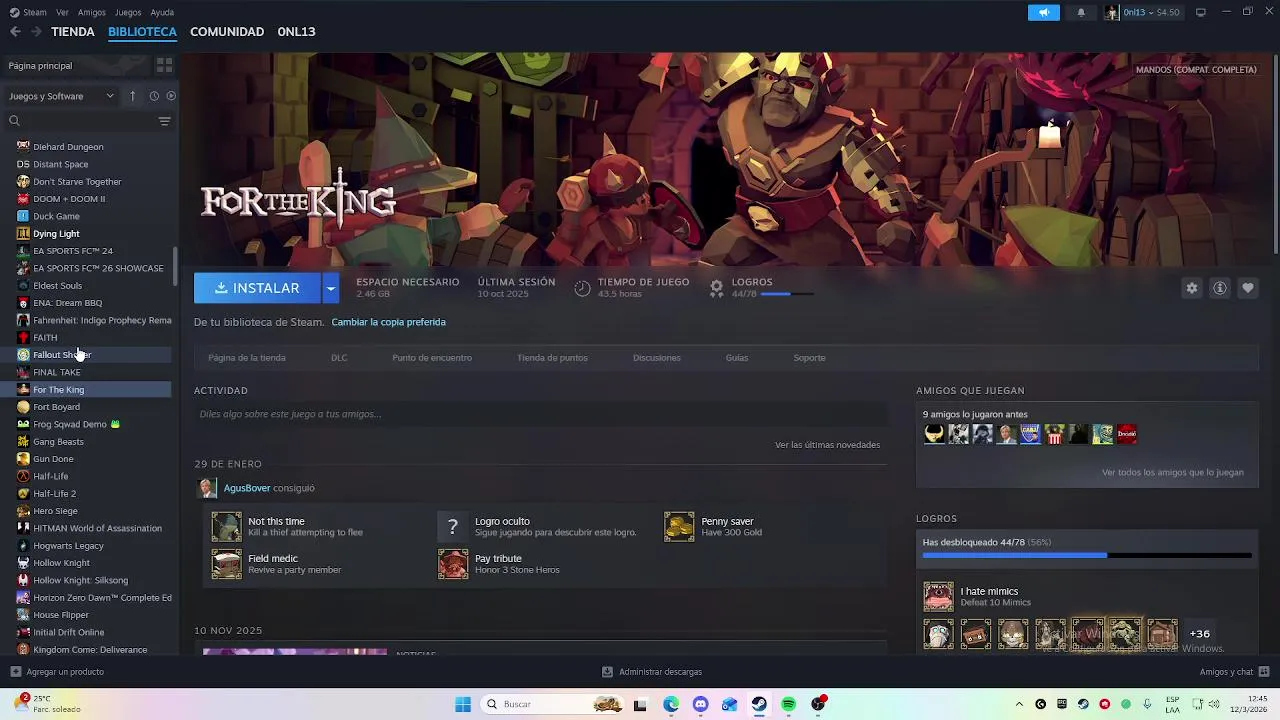The image size is (1280, 720).
Task: Click the Logro oculto question mark icon
Action: coord(453,526)
